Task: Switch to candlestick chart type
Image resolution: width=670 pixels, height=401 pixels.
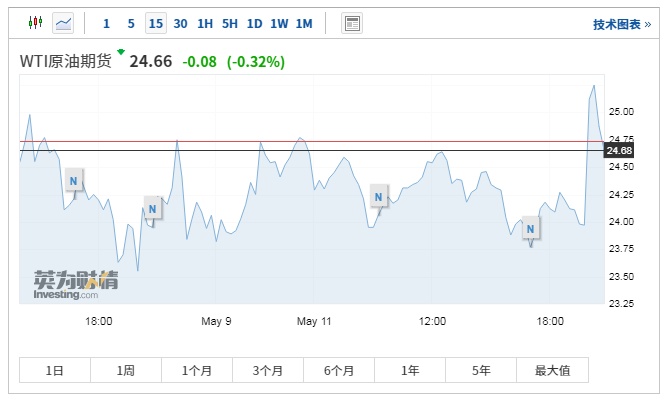Action: (36, 23)
